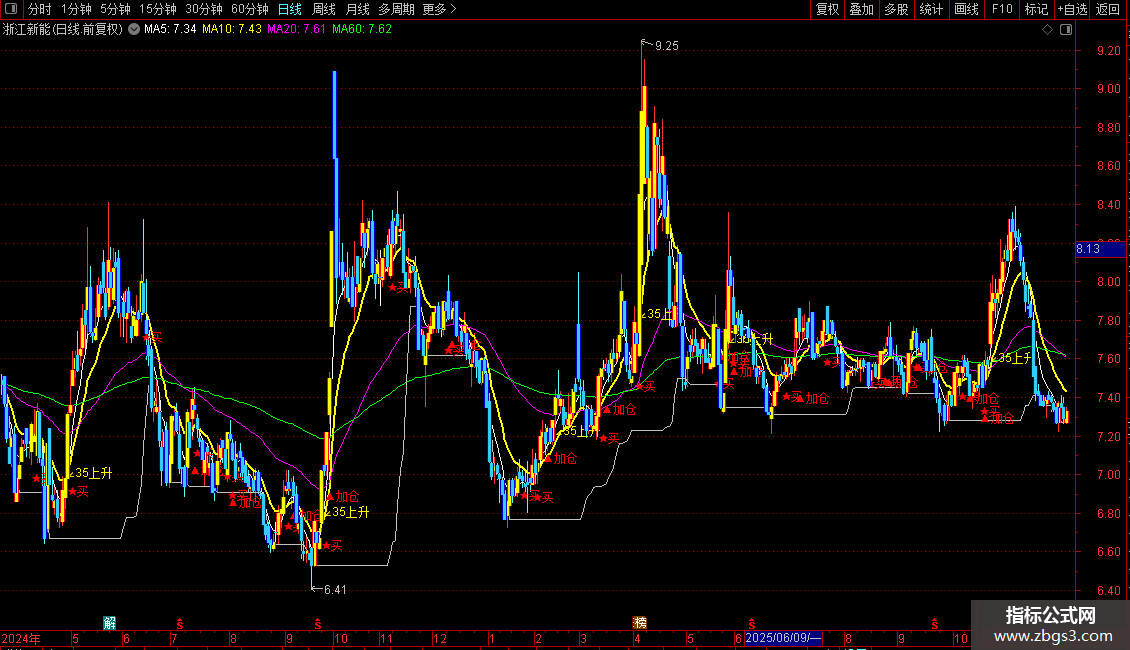1130x650 pixels.
Task: Click the 9.25 high price label
Action: 667,46
